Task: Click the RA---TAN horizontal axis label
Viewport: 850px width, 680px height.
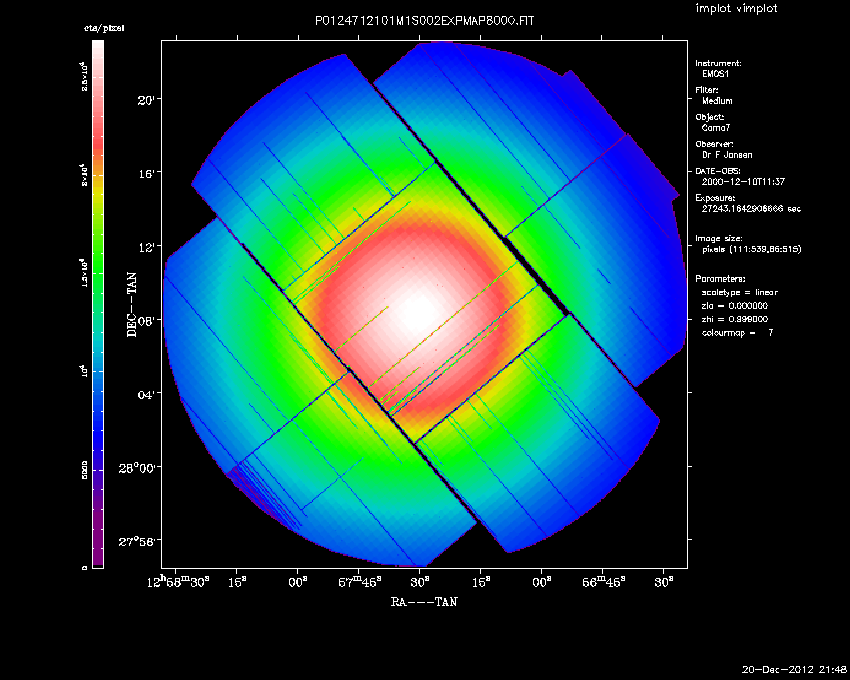Action: [x=426, y=601]
